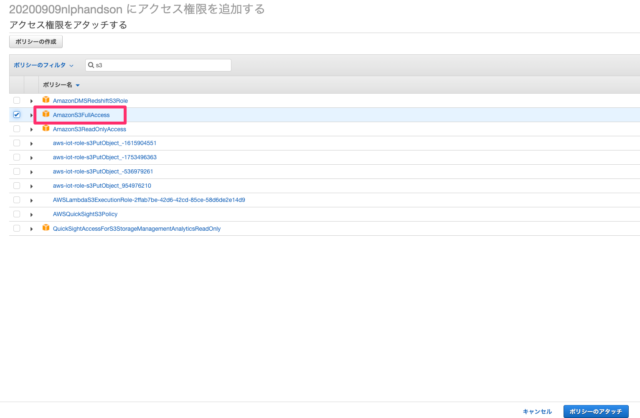Check aws-iot-role-s3PutObject_954976210 checkbox
This screenshot has width=640, height=418.
coord(16,186)
